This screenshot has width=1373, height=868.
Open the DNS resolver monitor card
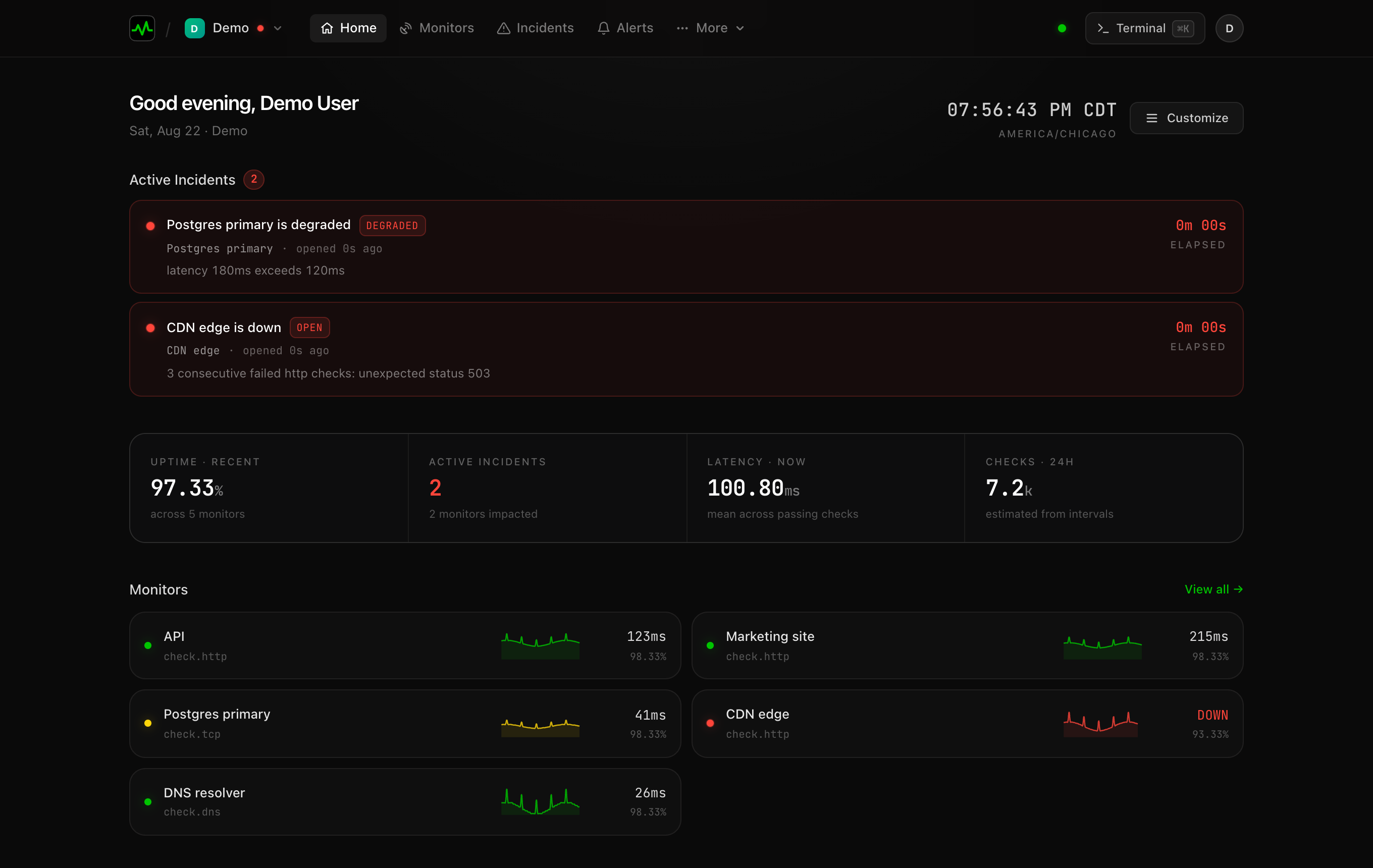pos(405,802)
